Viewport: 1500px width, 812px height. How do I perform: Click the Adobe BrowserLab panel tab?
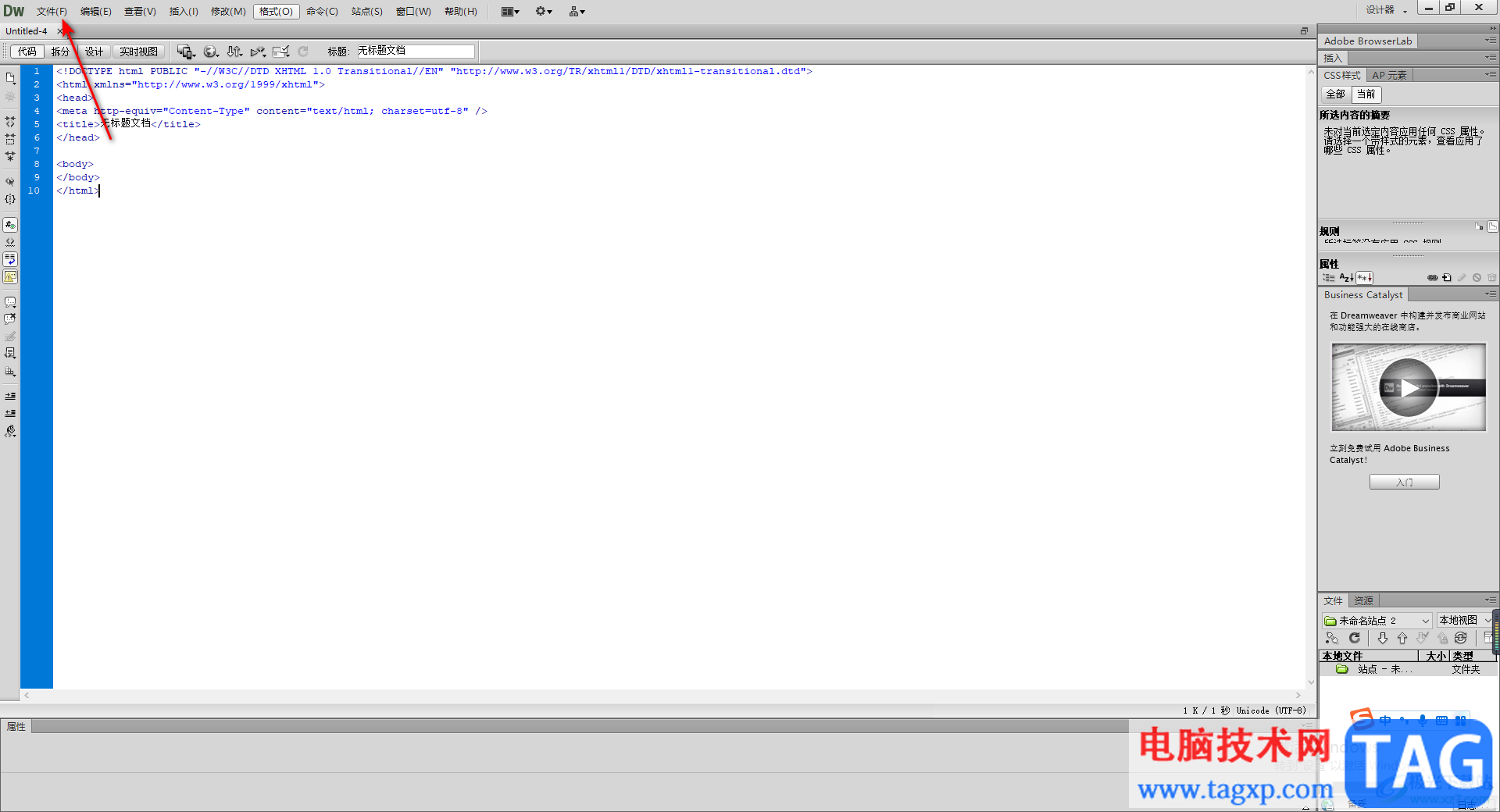click(1368, 41)
